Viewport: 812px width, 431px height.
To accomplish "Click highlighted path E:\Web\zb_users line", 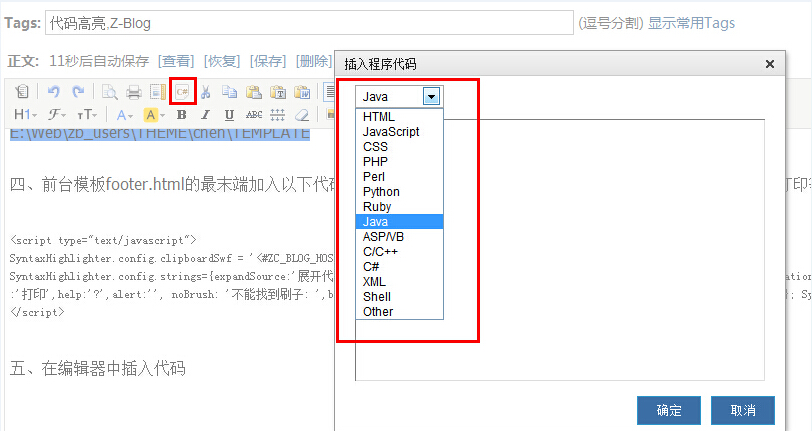I will coord(160,134).
